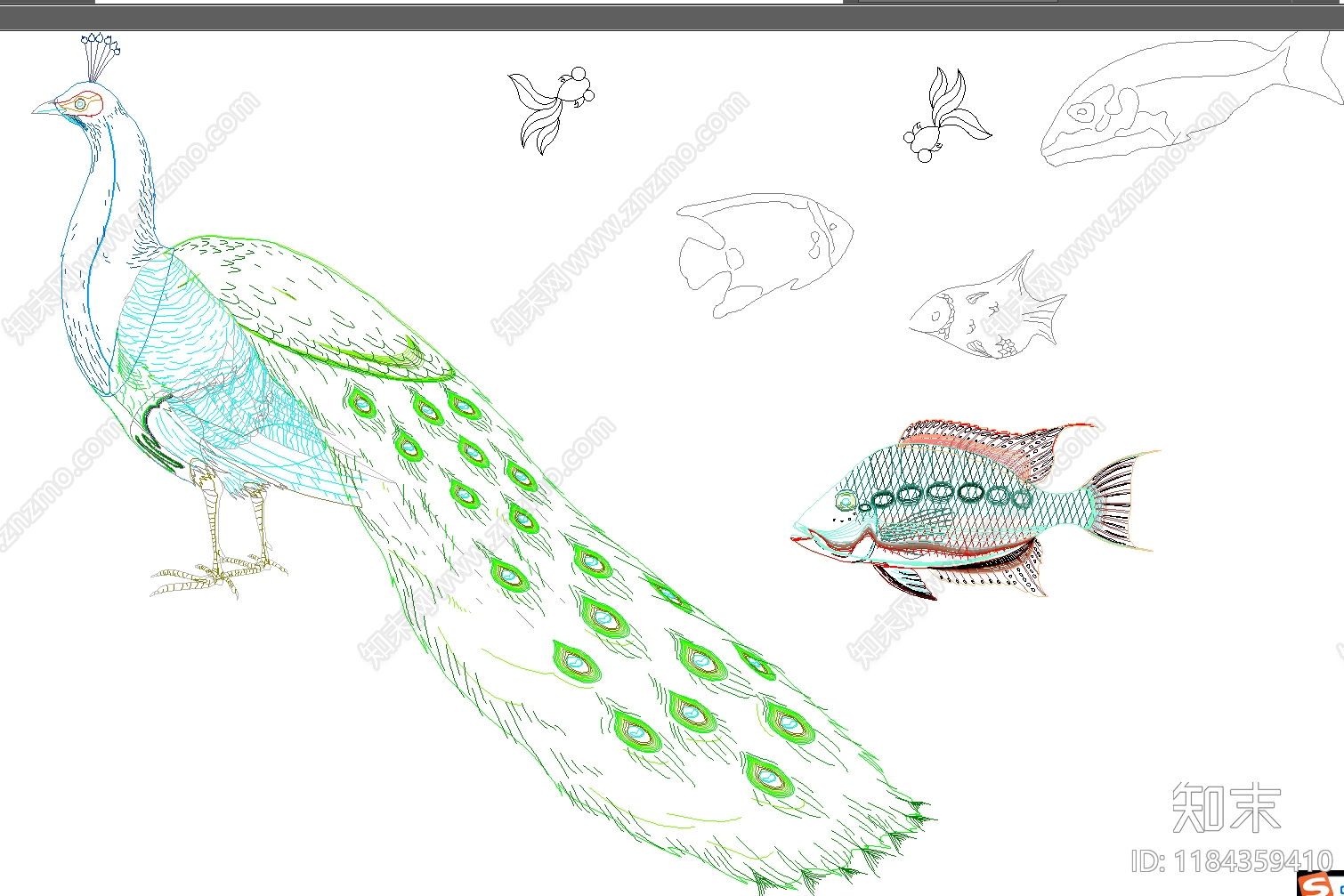Select the goldfish drawing at top center
Image resolution: width=1344 pixels, height=896 pixels.
(552, 109)
